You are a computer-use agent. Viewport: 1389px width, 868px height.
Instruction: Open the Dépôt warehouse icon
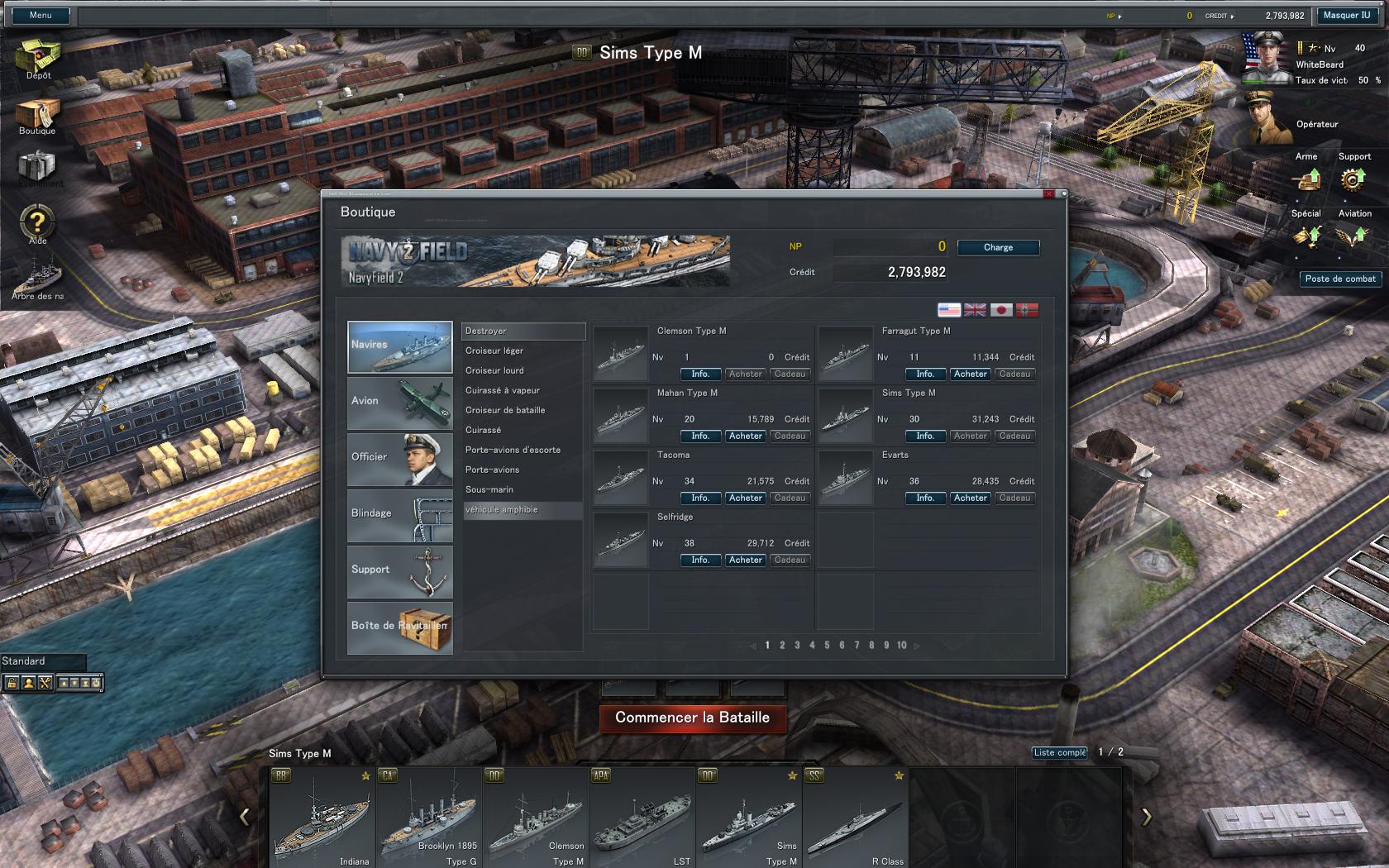pos(38,56)
